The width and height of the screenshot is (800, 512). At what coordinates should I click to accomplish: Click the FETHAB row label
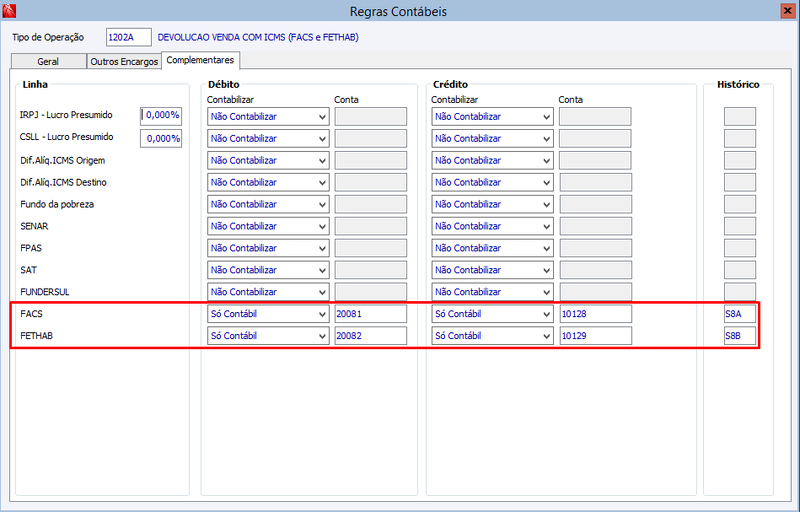[36, 336]
